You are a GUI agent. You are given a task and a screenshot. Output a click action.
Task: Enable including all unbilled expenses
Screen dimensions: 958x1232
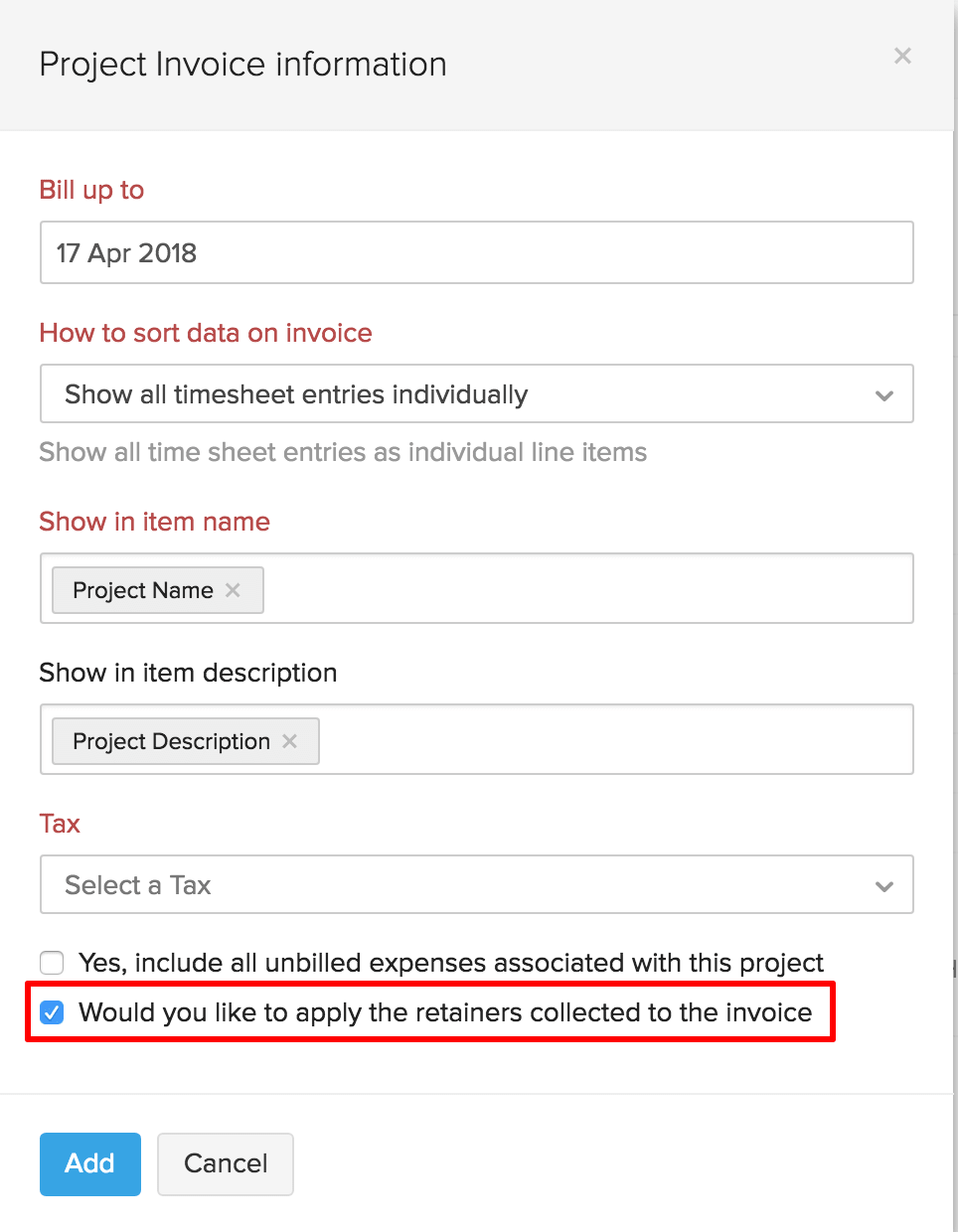[x=51, y=962]
